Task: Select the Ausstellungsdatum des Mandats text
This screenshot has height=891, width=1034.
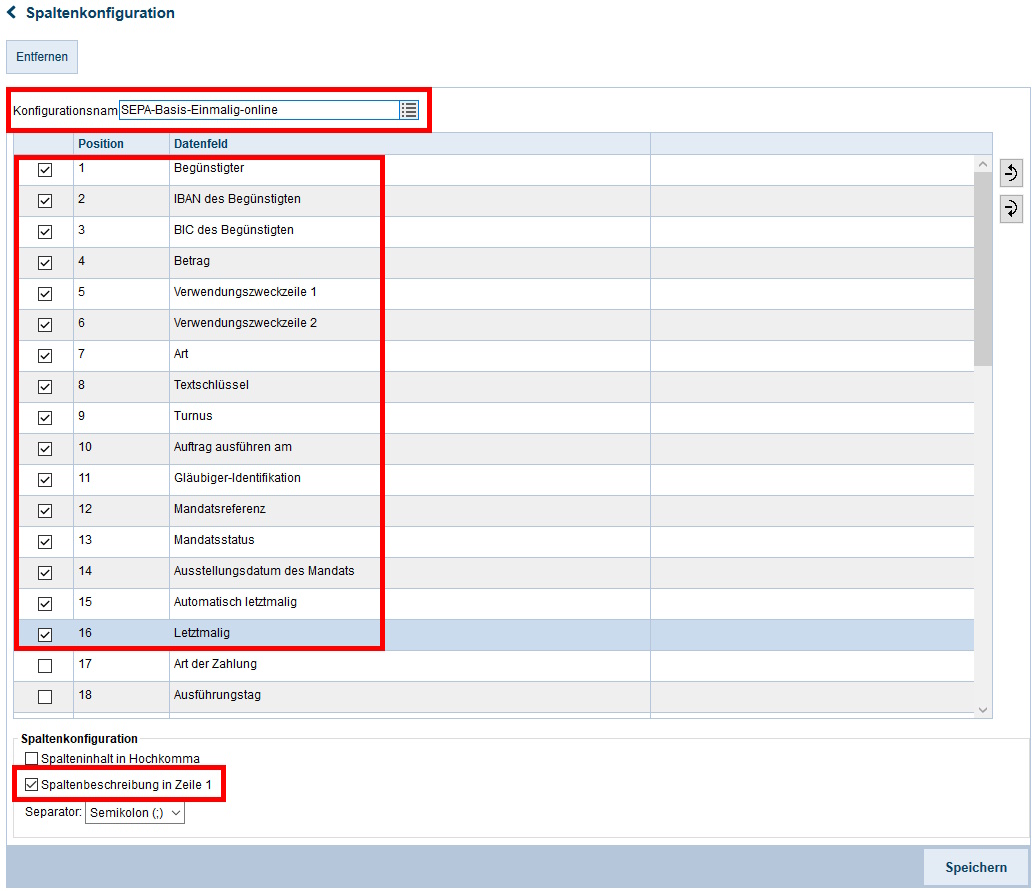Action: (x=264, y=571)
